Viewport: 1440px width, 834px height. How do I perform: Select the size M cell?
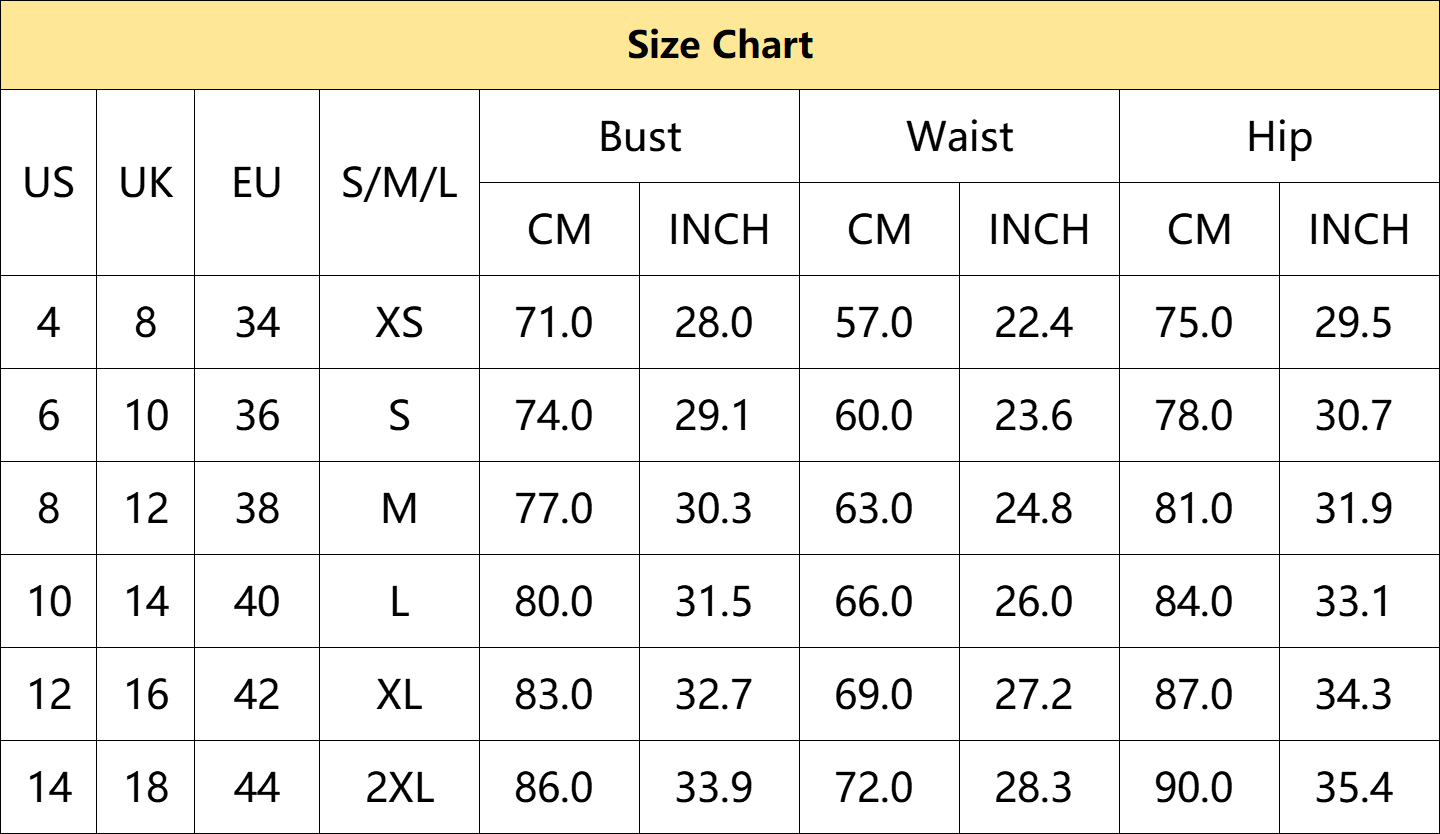400,509
